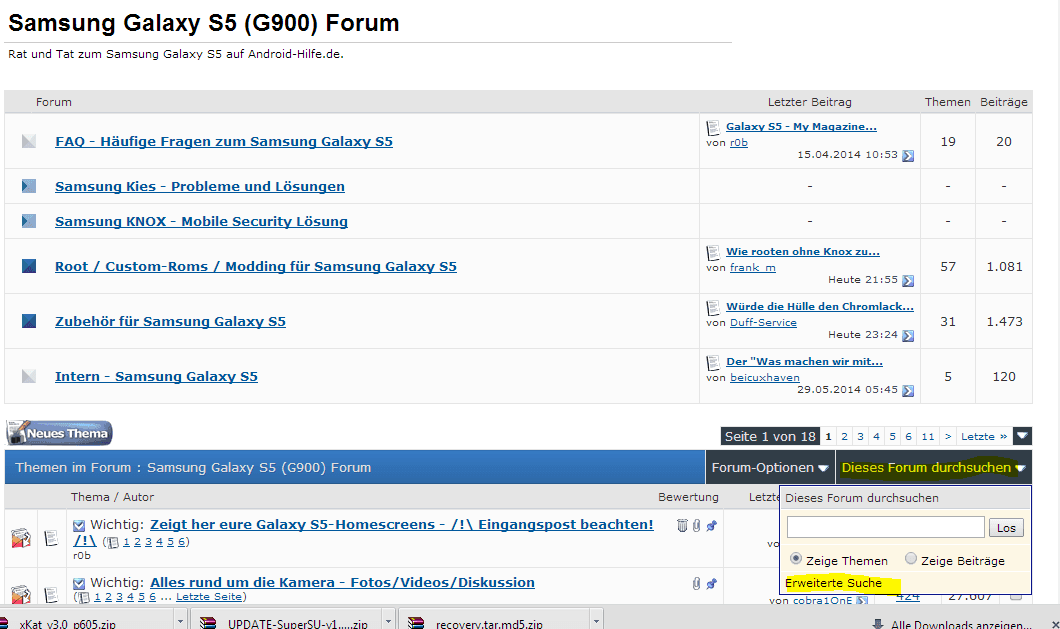Open menu arrow for recovery.tar.md5.zip download

tap(596, 620)
